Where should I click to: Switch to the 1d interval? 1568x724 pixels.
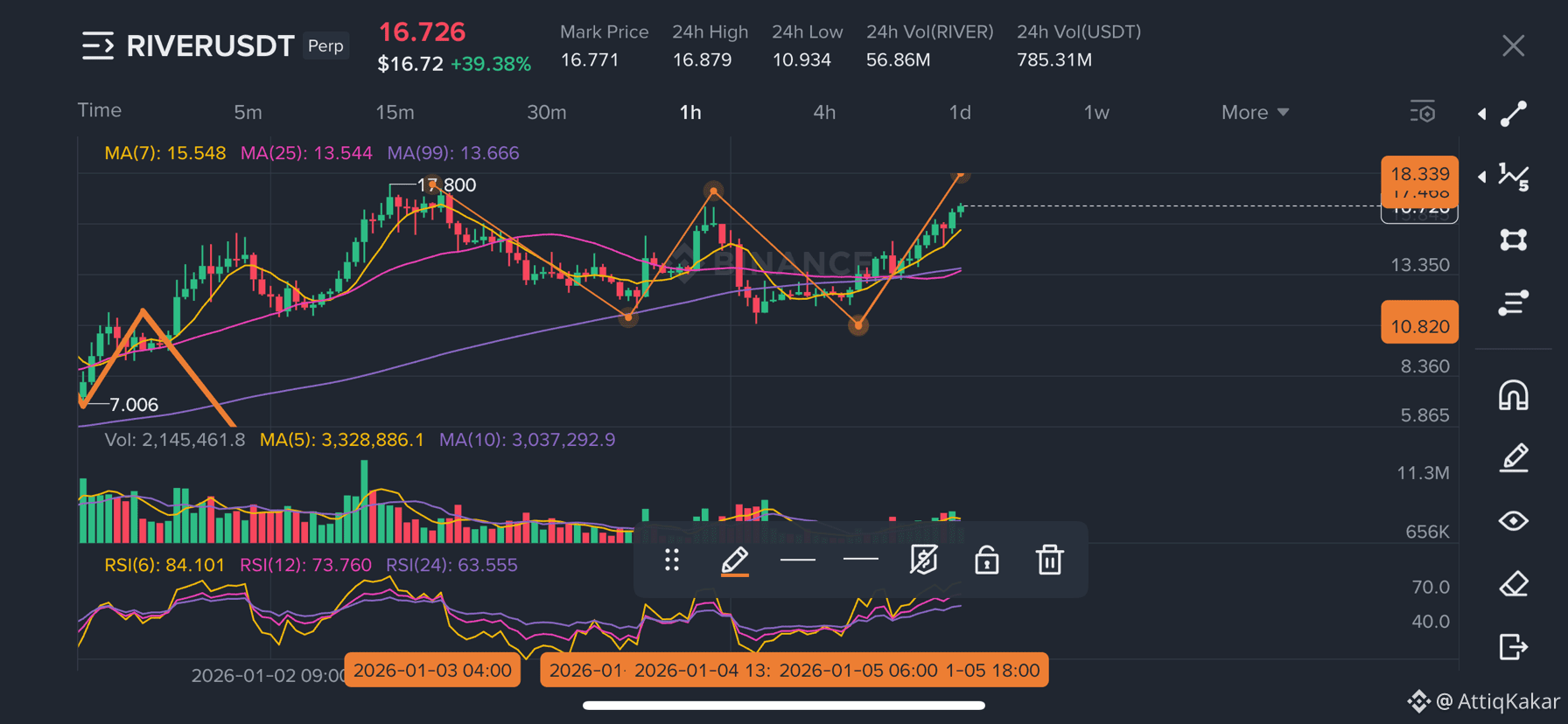[960, 112]
